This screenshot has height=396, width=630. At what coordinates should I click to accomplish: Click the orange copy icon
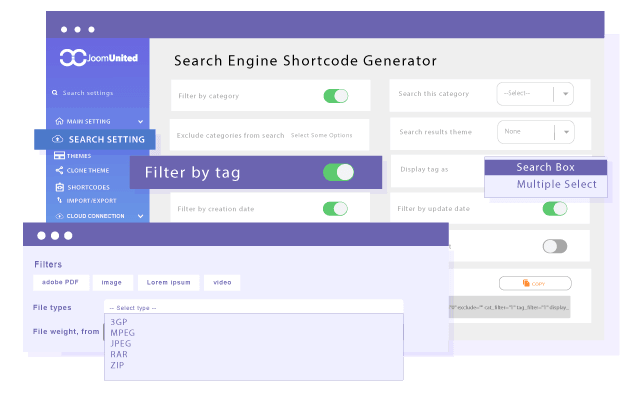click(526, 283)
